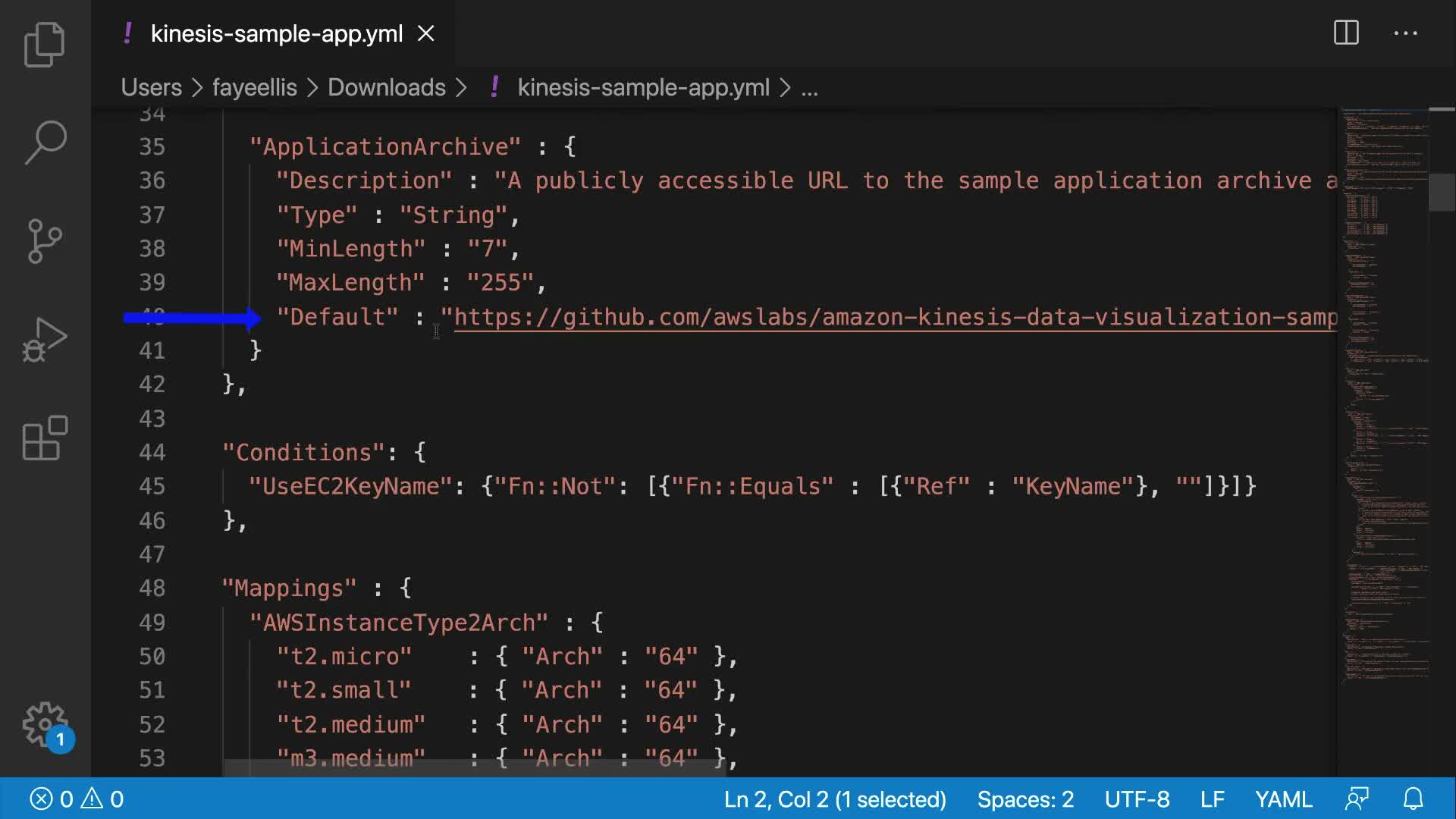The image size is (1456, 819).
Task: Change YAML language mode in status bar
Action: (x=1283, y=799)
